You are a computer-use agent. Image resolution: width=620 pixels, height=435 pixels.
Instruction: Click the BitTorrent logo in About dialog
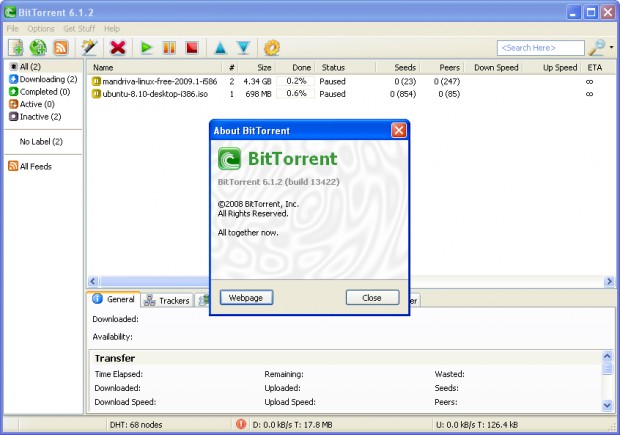(229, 159)
